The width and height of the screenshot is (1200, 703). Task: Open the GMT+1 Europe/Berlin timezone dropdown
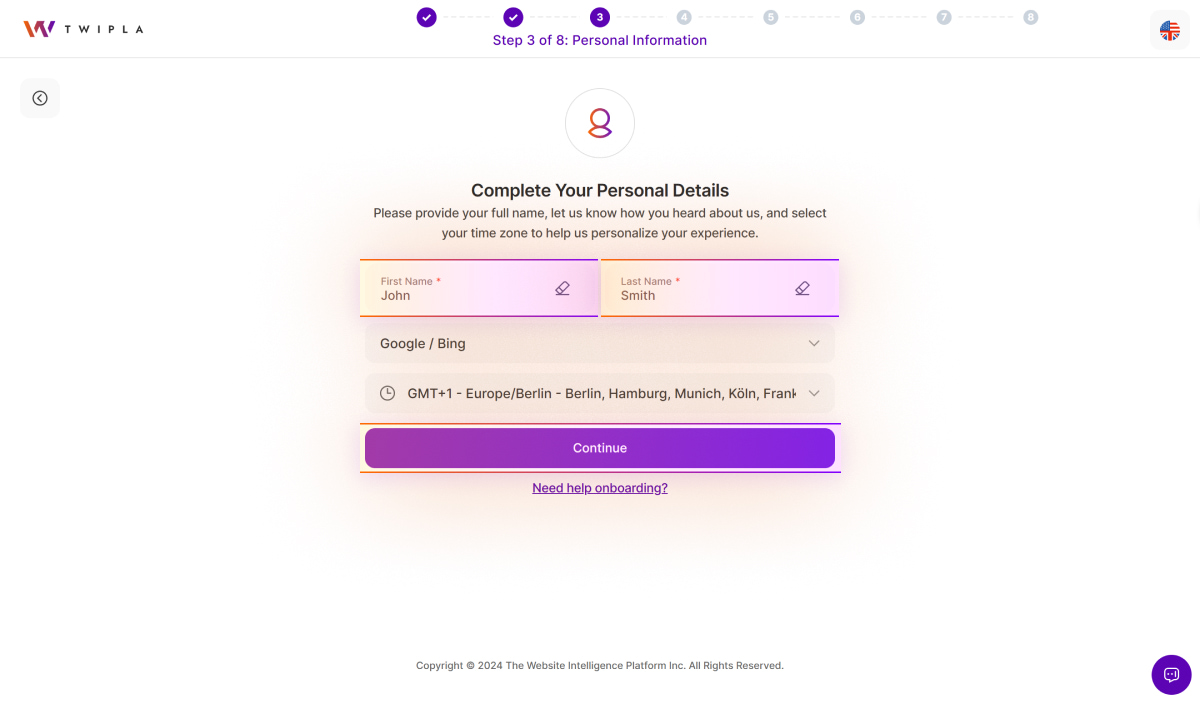pos(590,394)
